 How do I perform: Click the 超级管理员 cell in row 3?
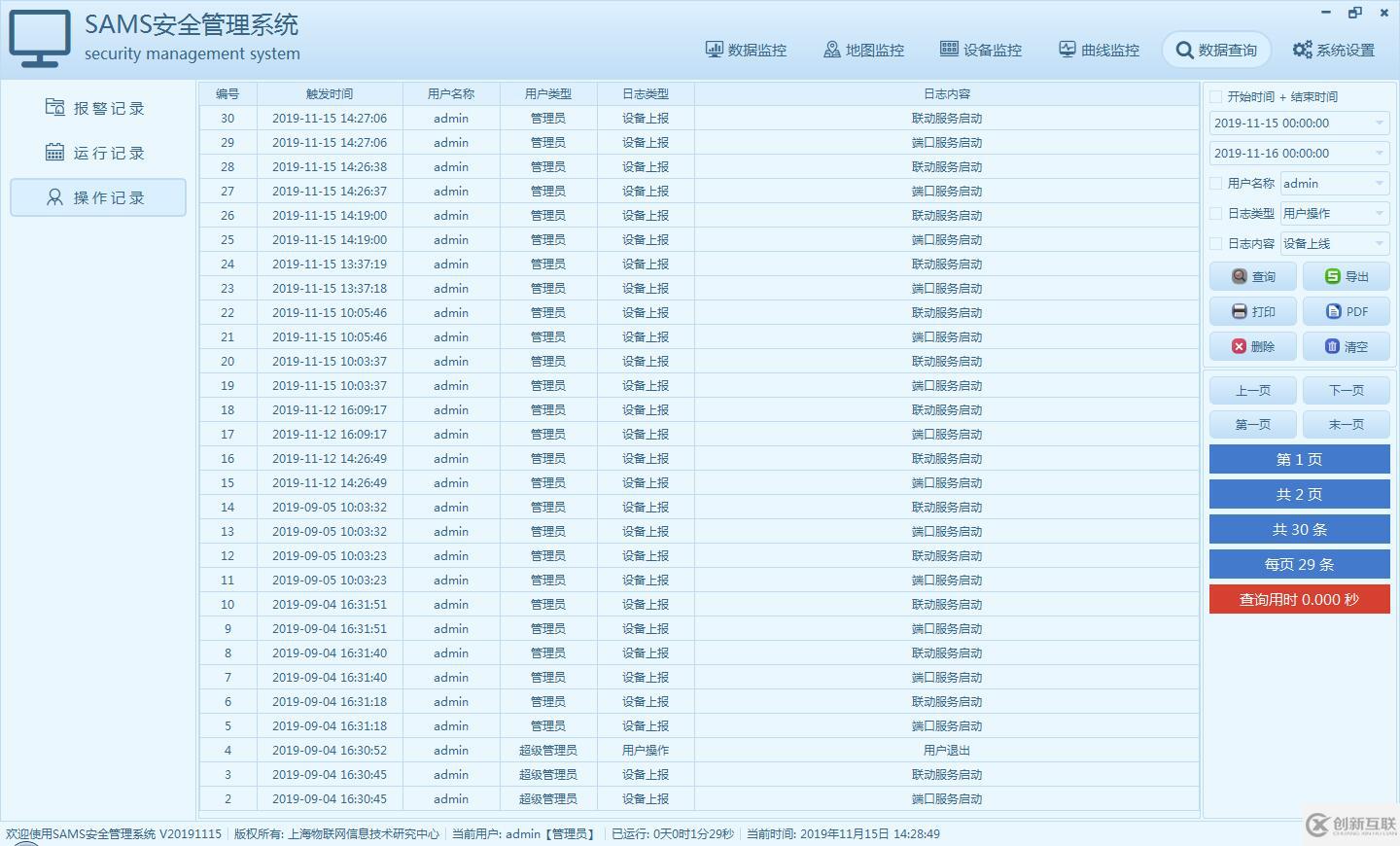coord(548,774)
